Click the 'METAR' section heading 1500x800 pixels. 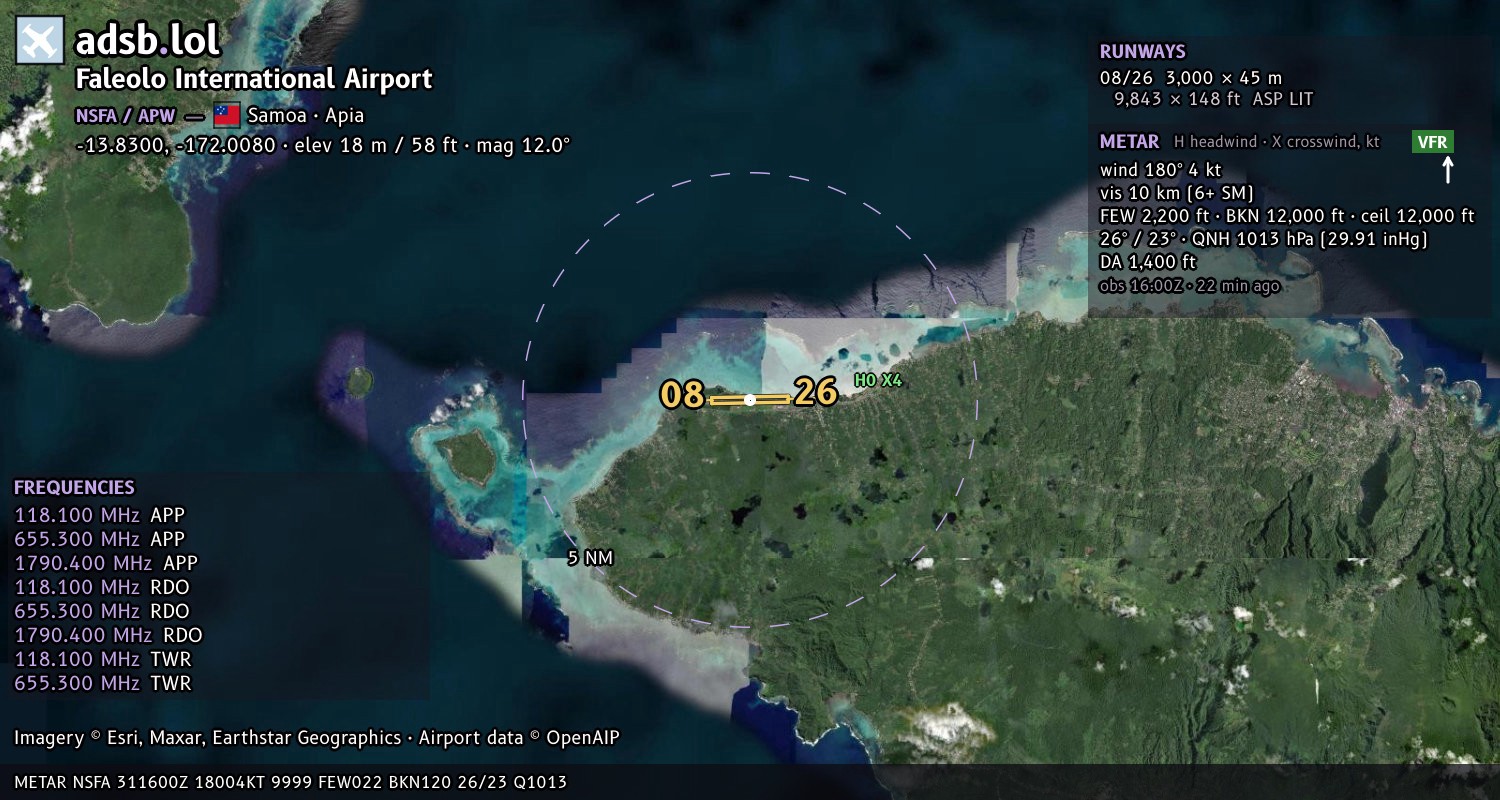(1129, 142)
